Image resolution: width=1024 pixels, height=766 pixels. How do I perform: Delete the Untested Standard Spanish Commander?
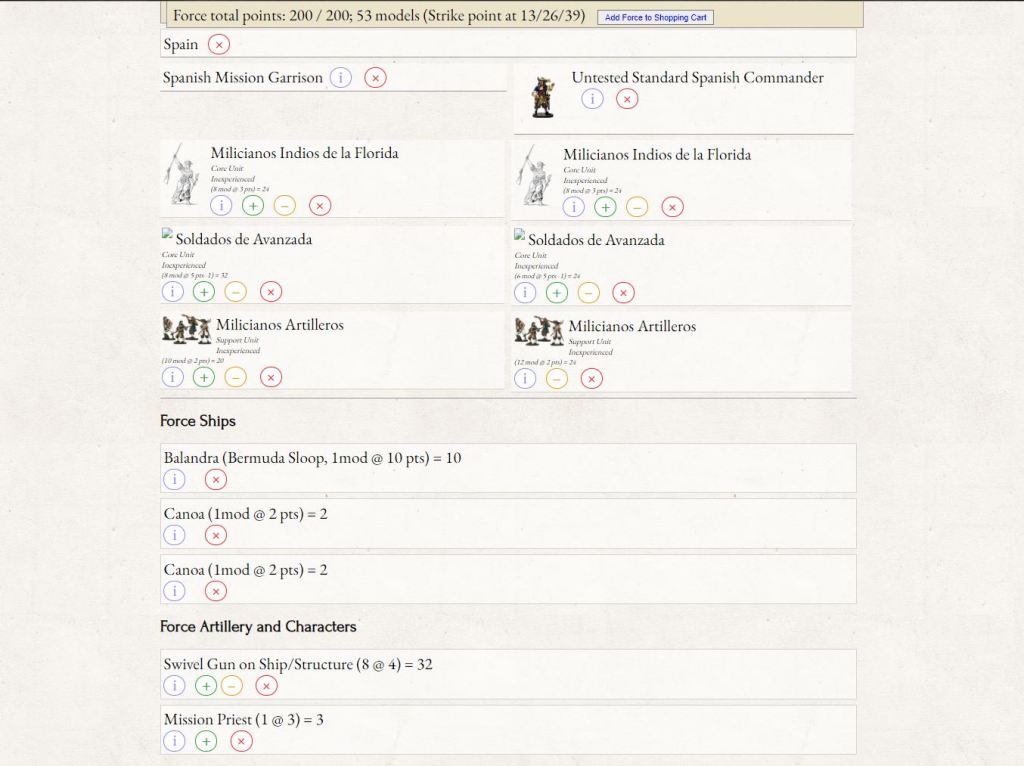(627, 98)
